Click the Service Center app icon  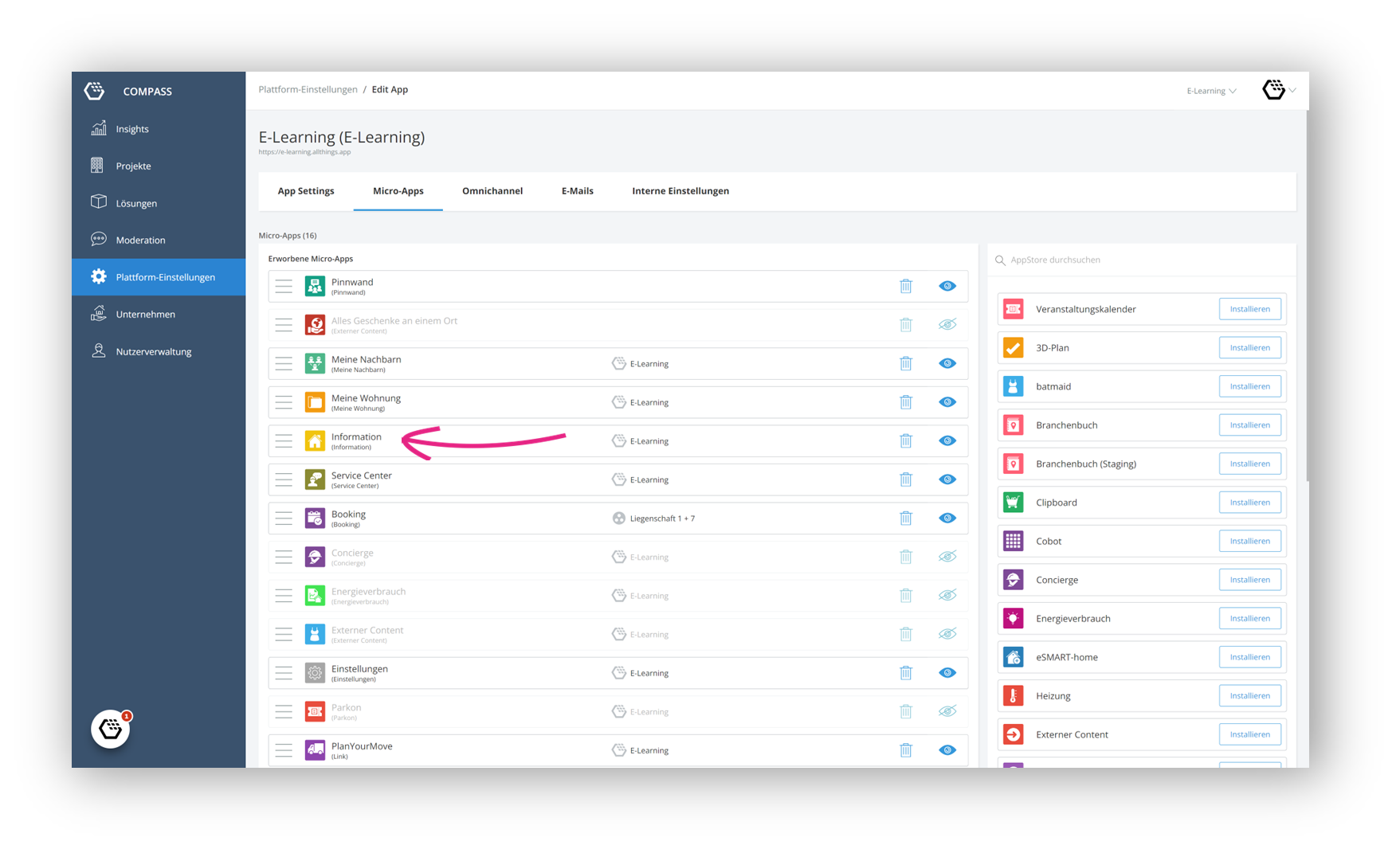point(316,479)
